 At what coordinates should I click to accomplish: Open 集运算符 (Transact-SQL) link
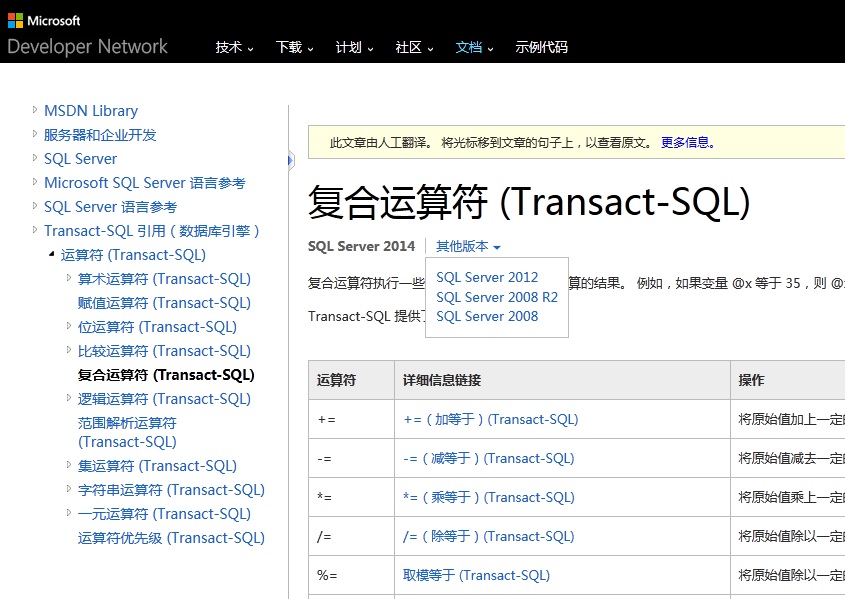point(157,465)
